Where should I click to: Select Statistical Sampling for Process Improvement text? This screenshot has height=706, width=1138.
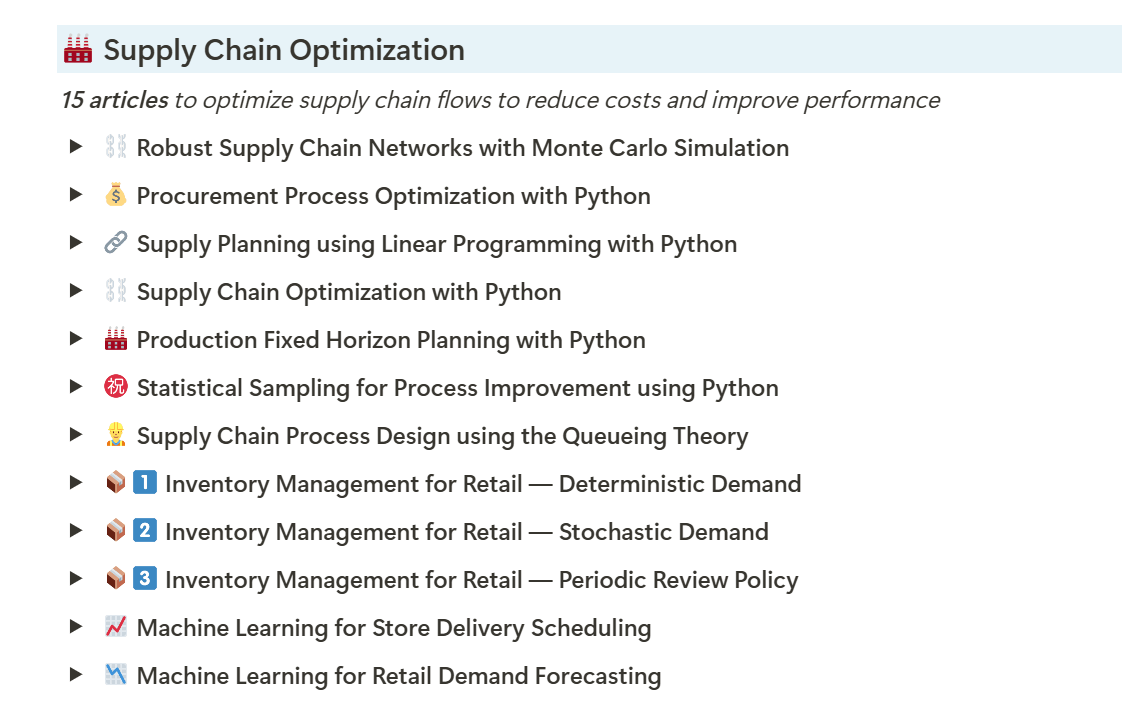coord(457,388)
